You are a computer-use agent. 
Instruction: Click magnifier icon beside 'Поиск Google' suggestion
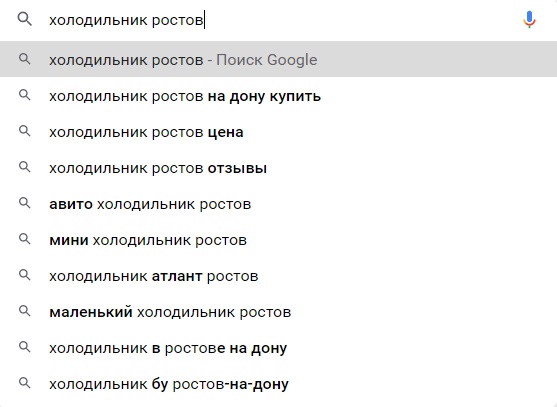click(x=25, y=59)
